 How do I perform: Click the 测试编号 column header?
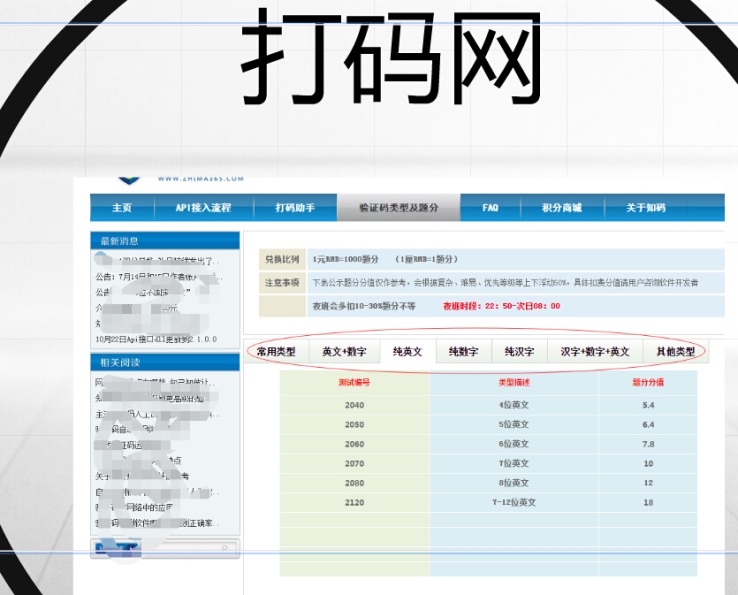point(354,382)
